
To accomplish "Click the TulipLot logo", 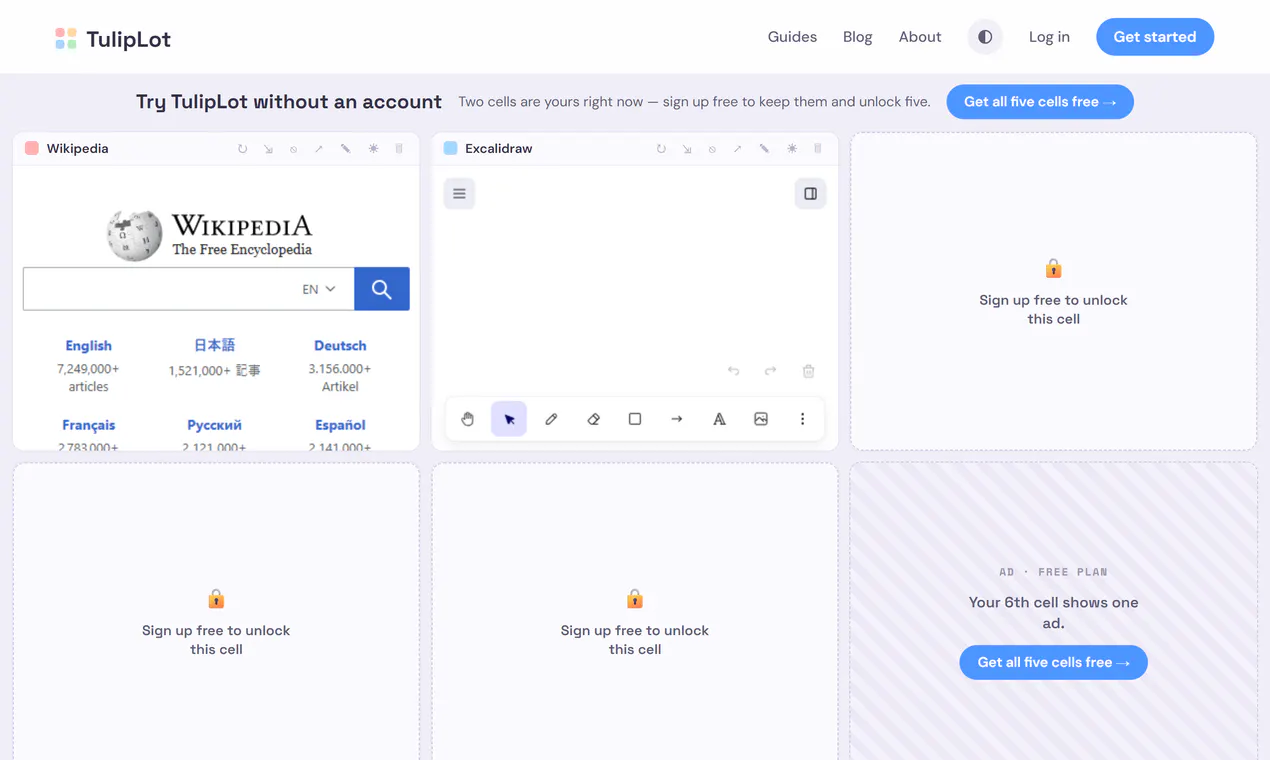I will coord(113,39).
